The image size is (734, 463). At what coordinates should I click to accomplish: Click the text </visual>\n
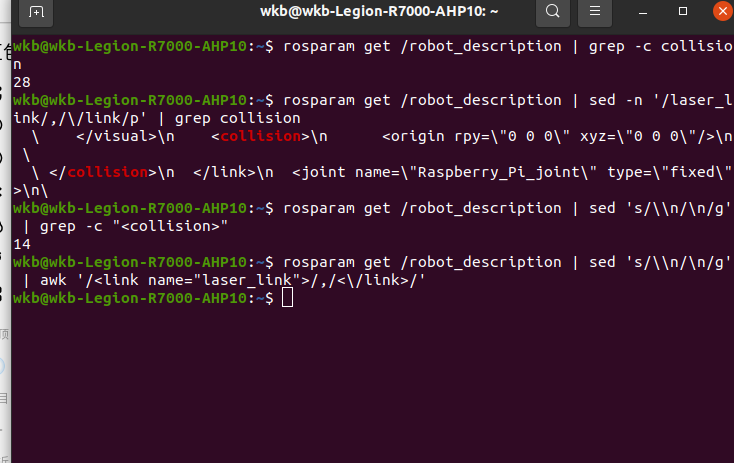[x=125, y=136]
